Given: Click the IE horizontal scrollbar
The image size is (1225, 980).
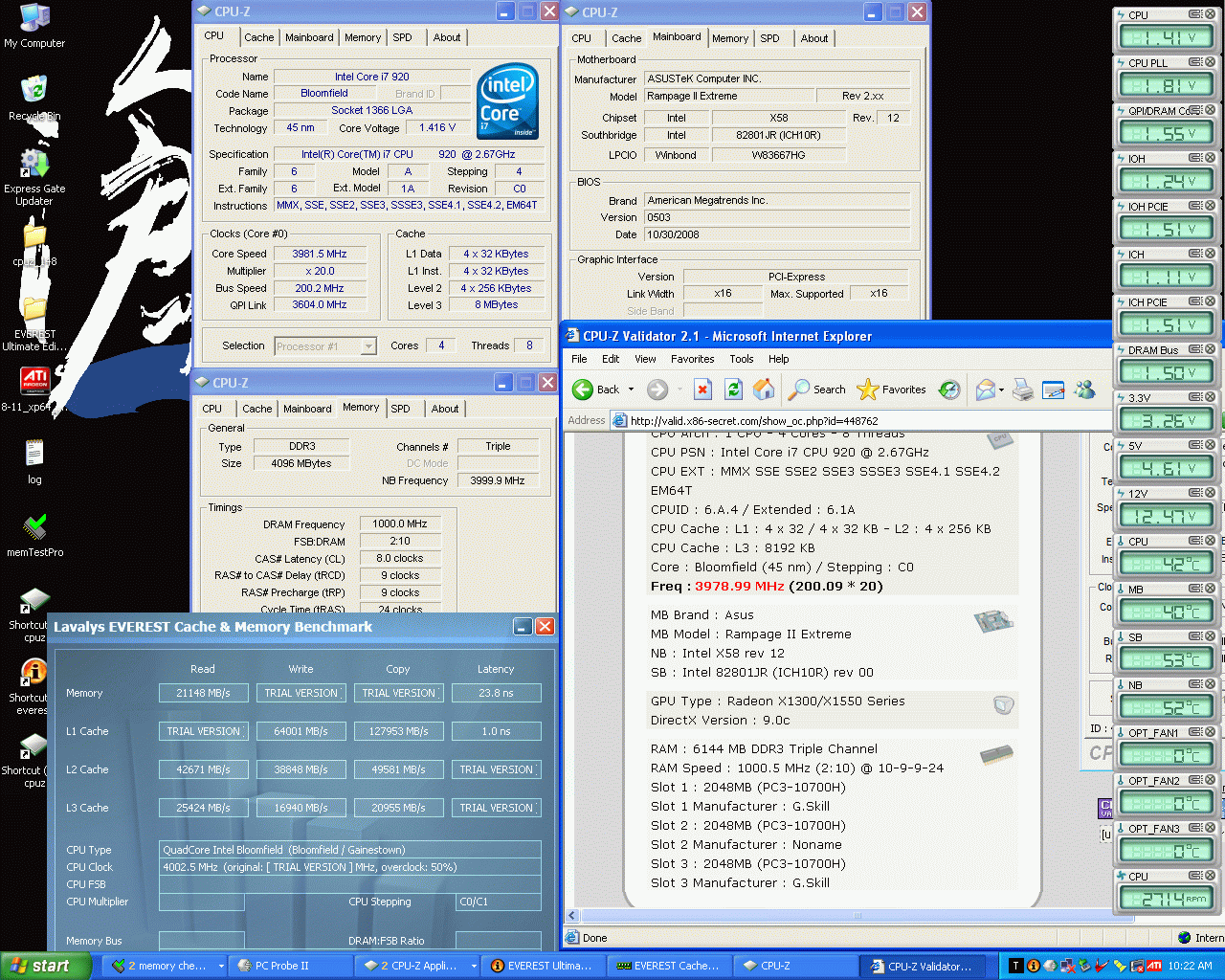Looking at the screenshot, I should [857, 916].
